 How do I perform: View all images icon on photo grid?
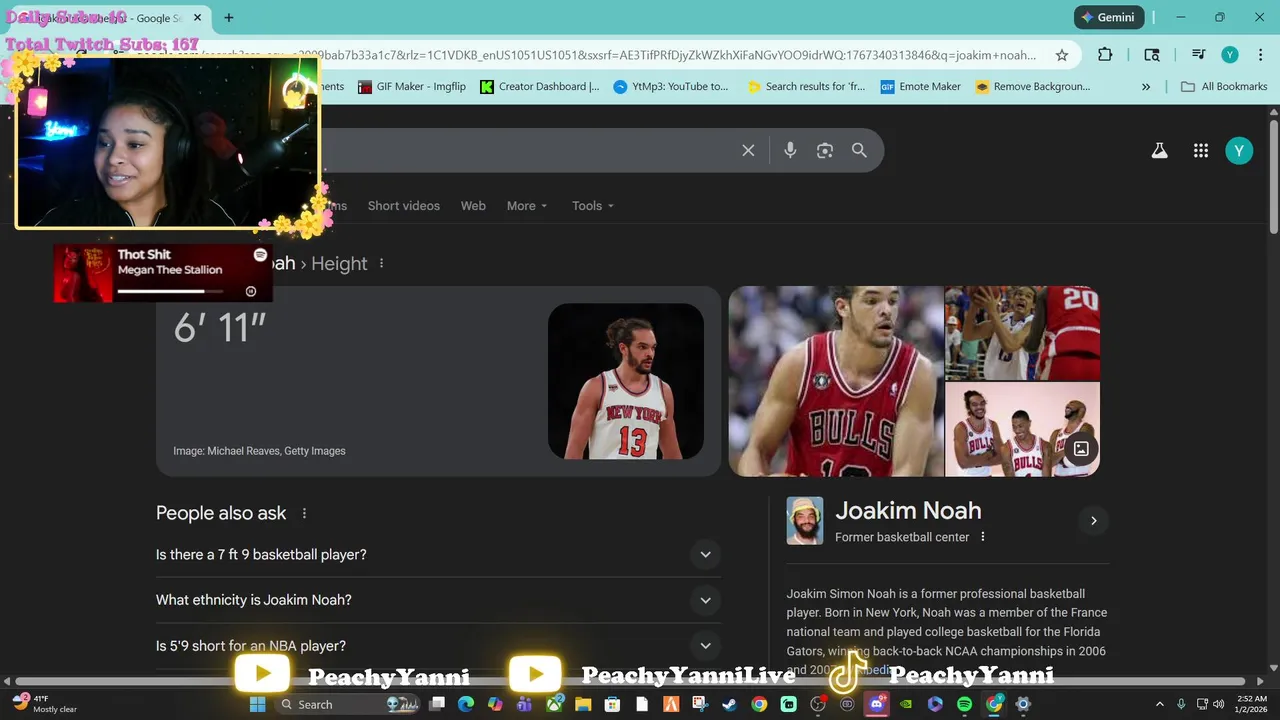coord(1081,449)
